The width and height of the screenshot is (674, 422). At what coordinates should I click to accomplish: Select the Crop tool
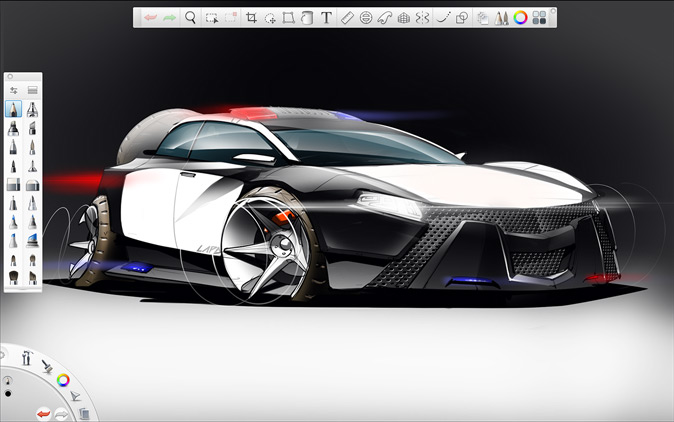tap(251, 17)
